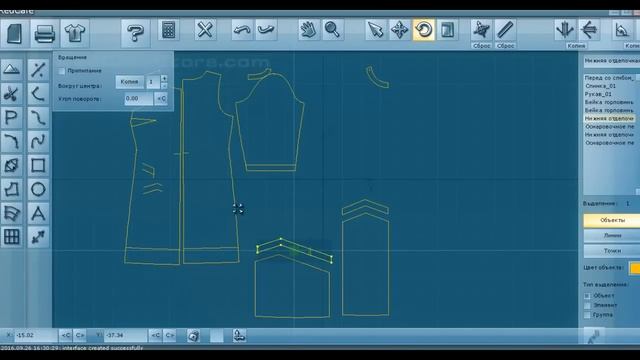Select the diagonal double-arrow scale tool
Image resolution: width=640 pixels, height=360 pixels.
click(38, 237)
